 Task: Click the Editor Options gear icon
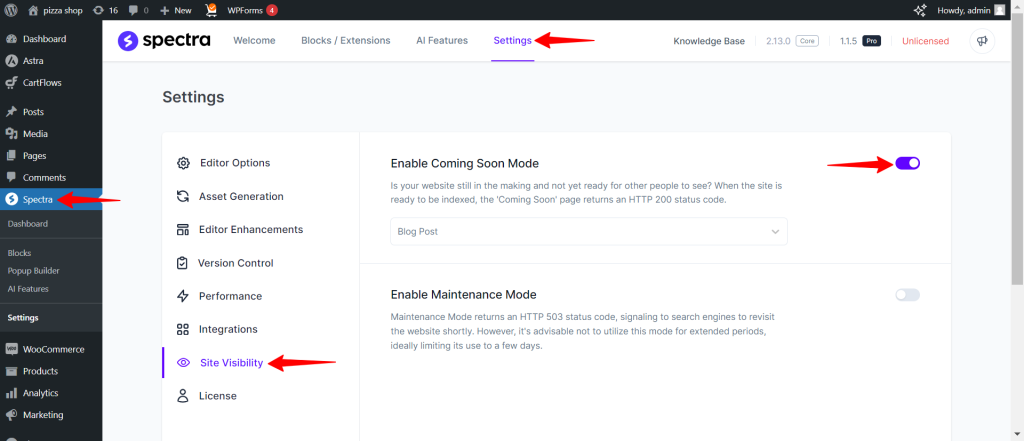(184, 163)
